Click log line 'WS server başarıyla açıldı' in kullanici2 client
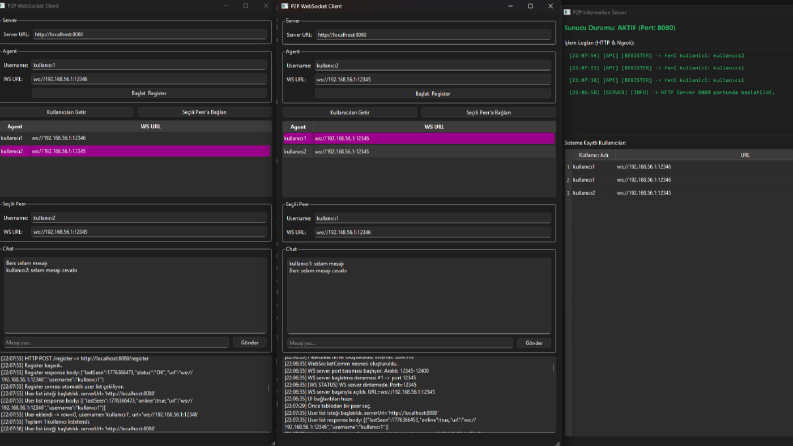The width and height of the screenshot is (793, 446). pos(360,392)
